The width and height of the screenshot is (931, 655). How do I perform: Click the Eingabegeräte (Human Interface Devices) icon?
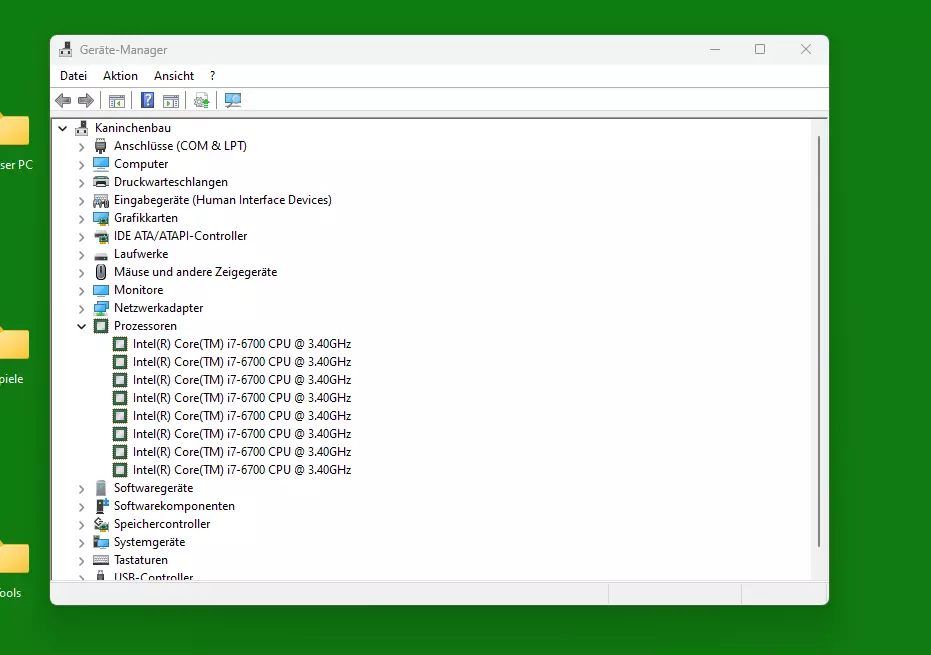coord(101,200)
